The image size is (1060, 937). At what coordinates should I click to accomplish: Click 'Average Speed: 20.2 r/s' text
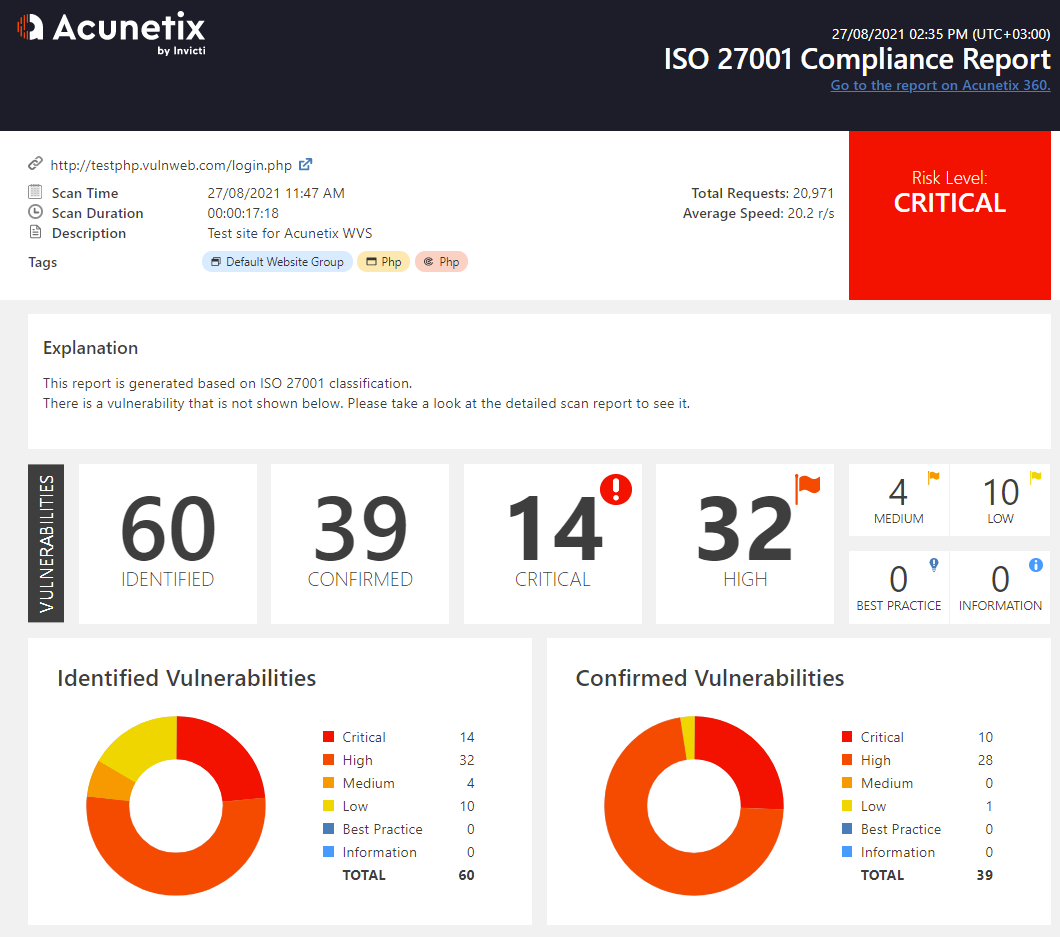click(x=758, y=214)
